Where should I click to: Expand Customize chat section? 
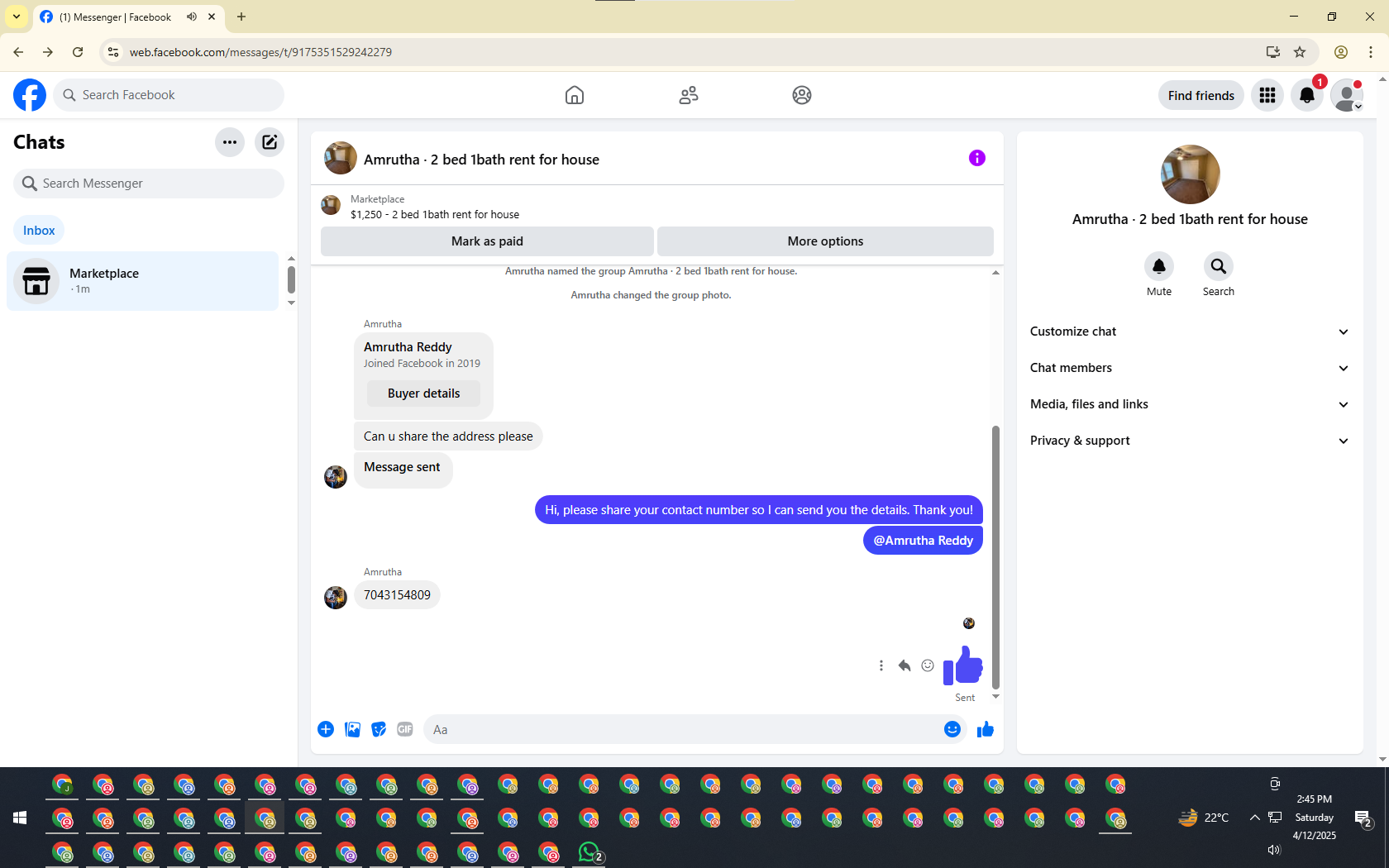(x=1190, y=331)
